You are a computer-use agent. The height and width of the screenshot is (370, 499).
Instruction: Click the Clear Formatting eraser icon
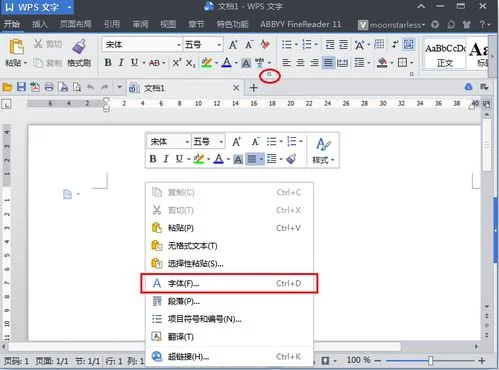pyautogui.click(x=265, y=45)
